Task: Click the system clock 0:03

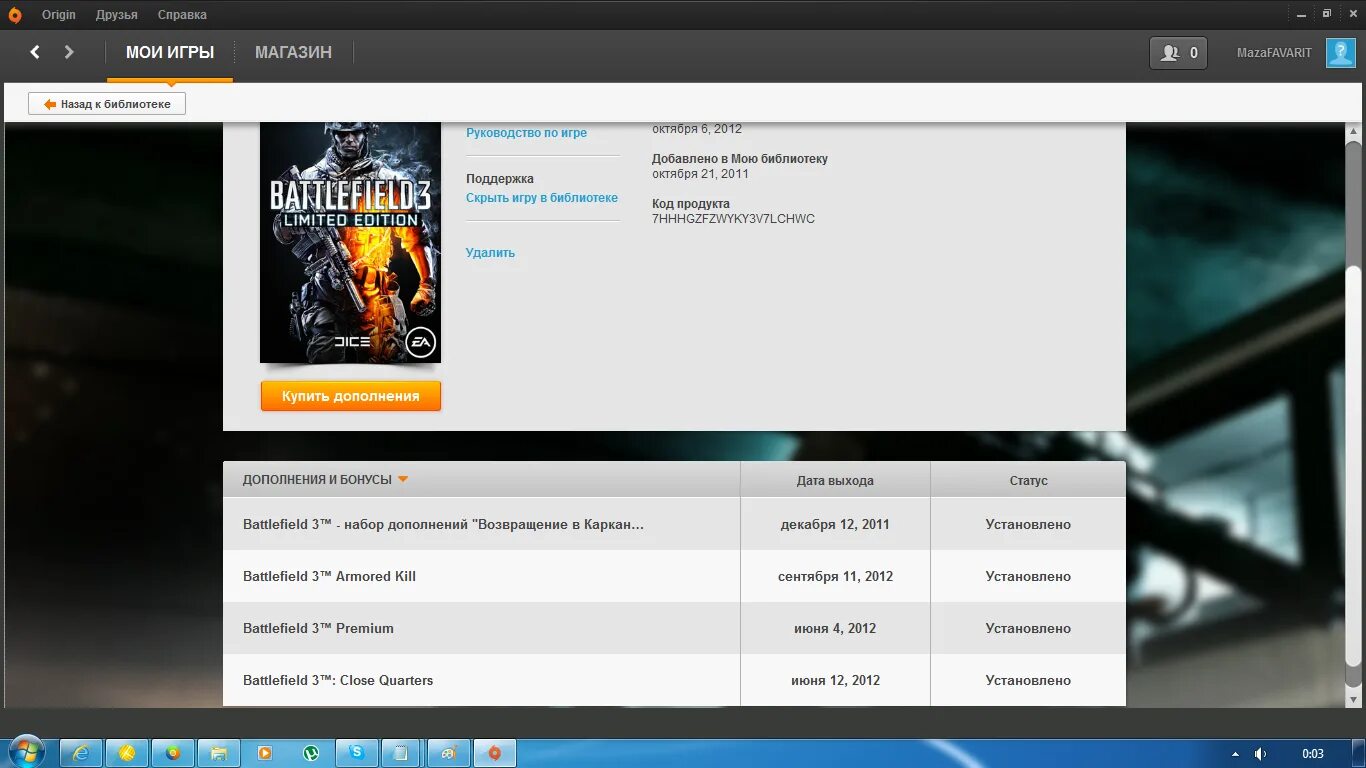Action: (x=1313, y=754)
